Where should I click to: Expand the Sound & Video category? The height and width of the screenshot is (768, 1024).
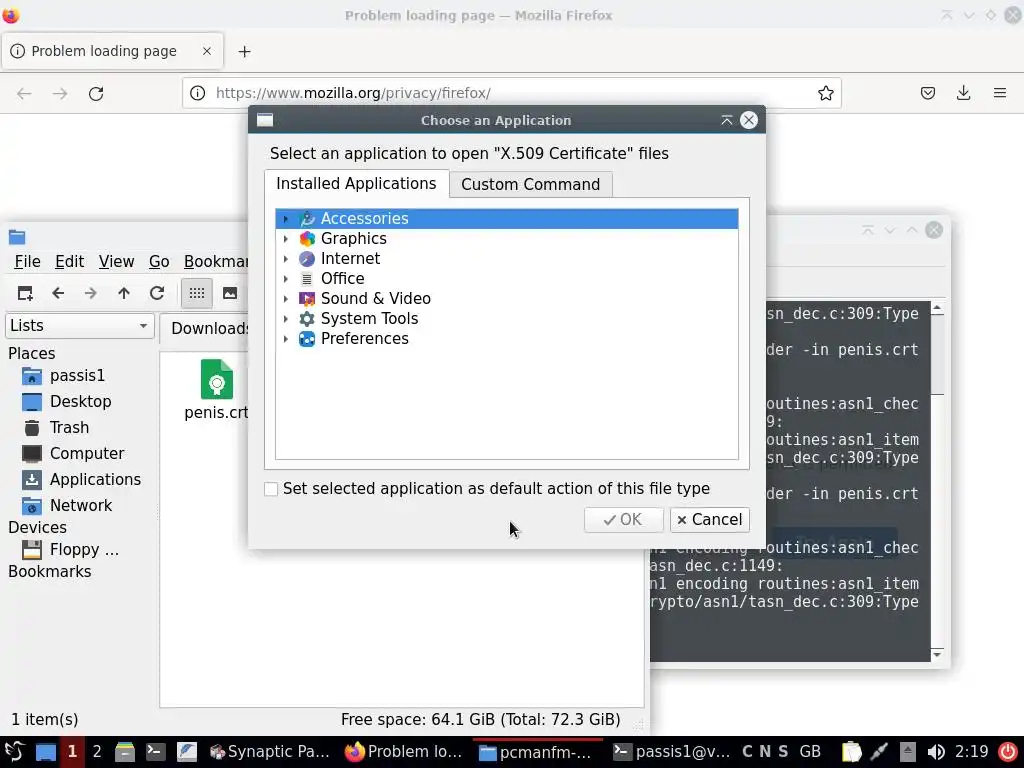(285, 299)
